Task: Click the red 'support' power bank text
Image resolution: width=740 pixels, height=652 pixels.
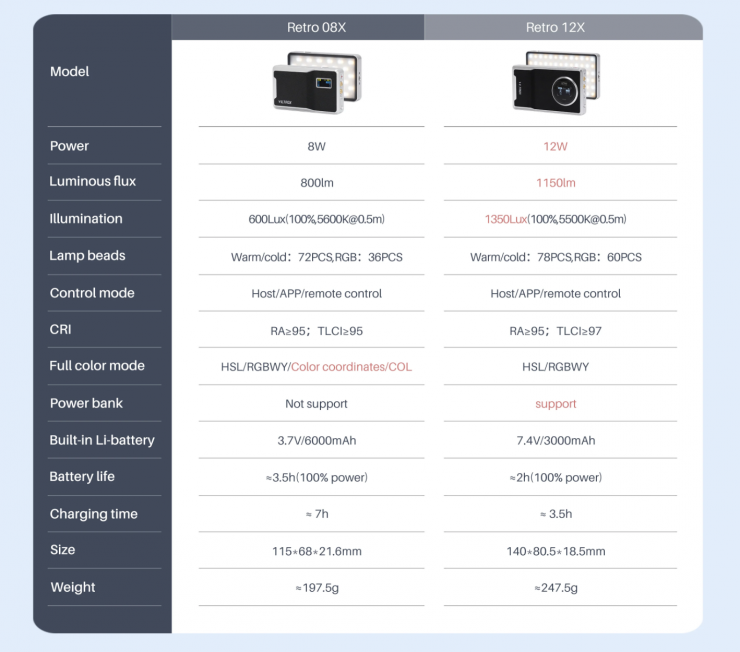Action: 555,404
